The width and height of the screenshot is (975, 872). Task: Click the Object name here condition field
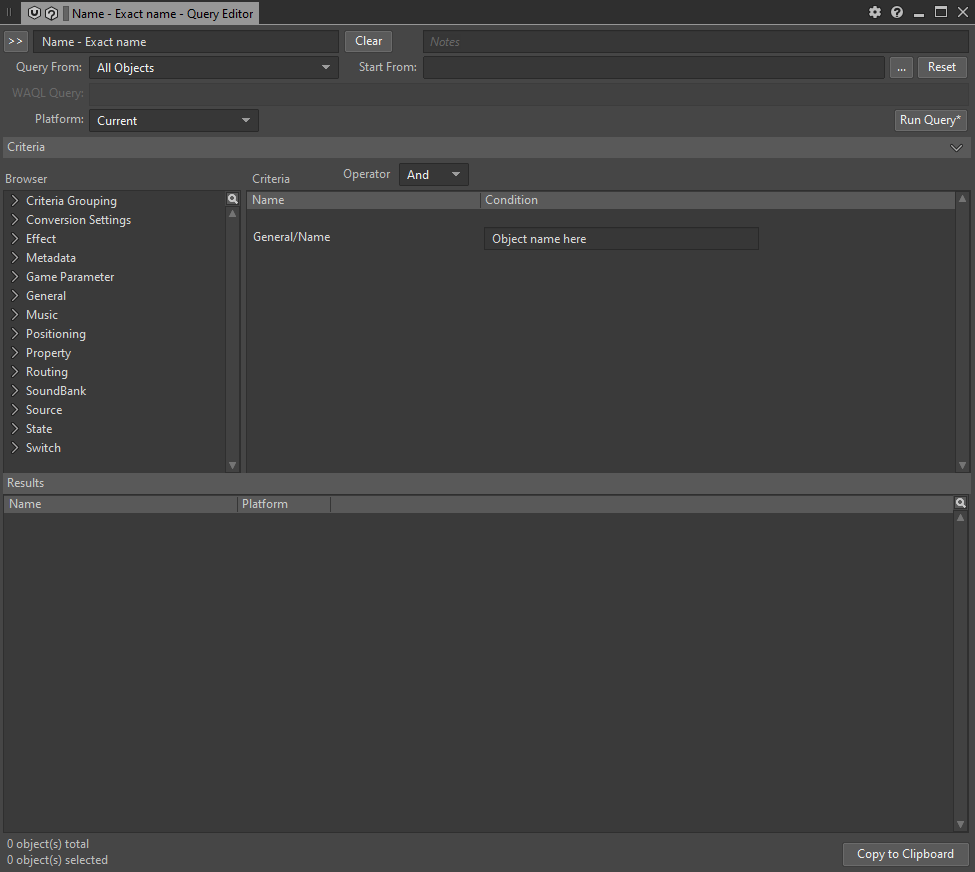click(620, 239)
